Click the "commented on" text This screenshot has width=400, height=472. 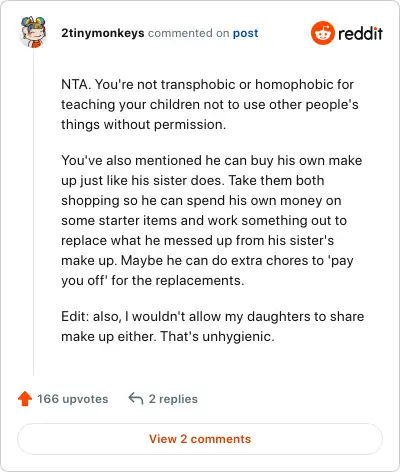pyautogui.click(x=188, y=33)
